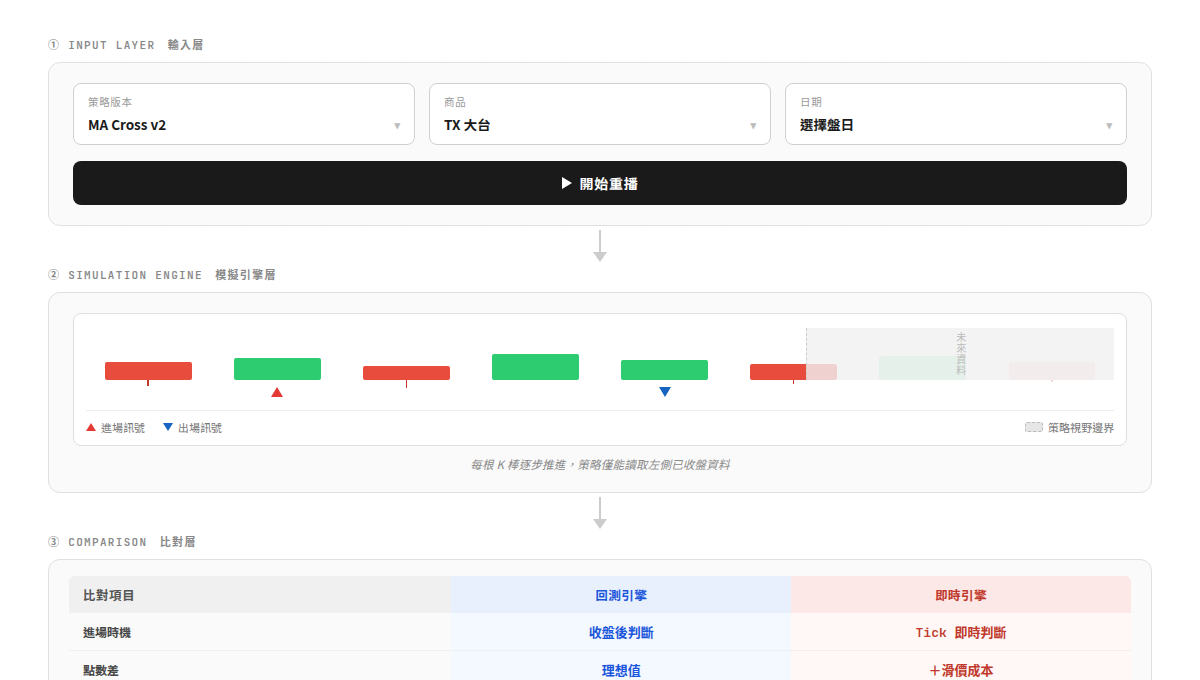This screenshot has height=680, width=1200.
Task: Click the vertical 未來資料 label
Action: (961, 354)
